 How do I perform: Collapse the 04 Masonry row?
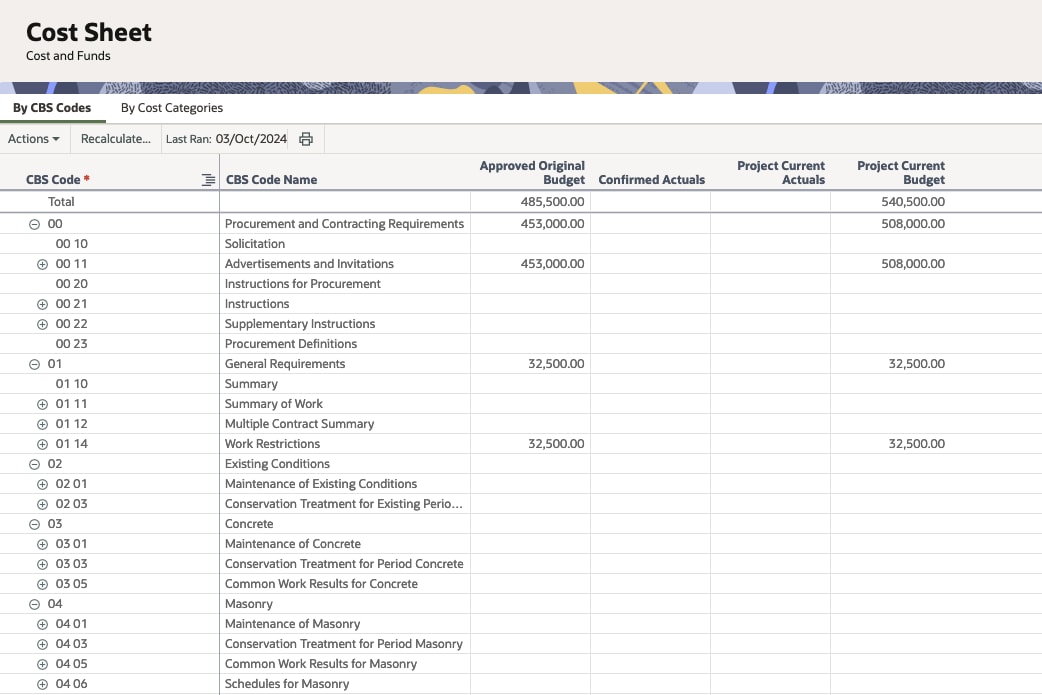(x=35, y=604)
